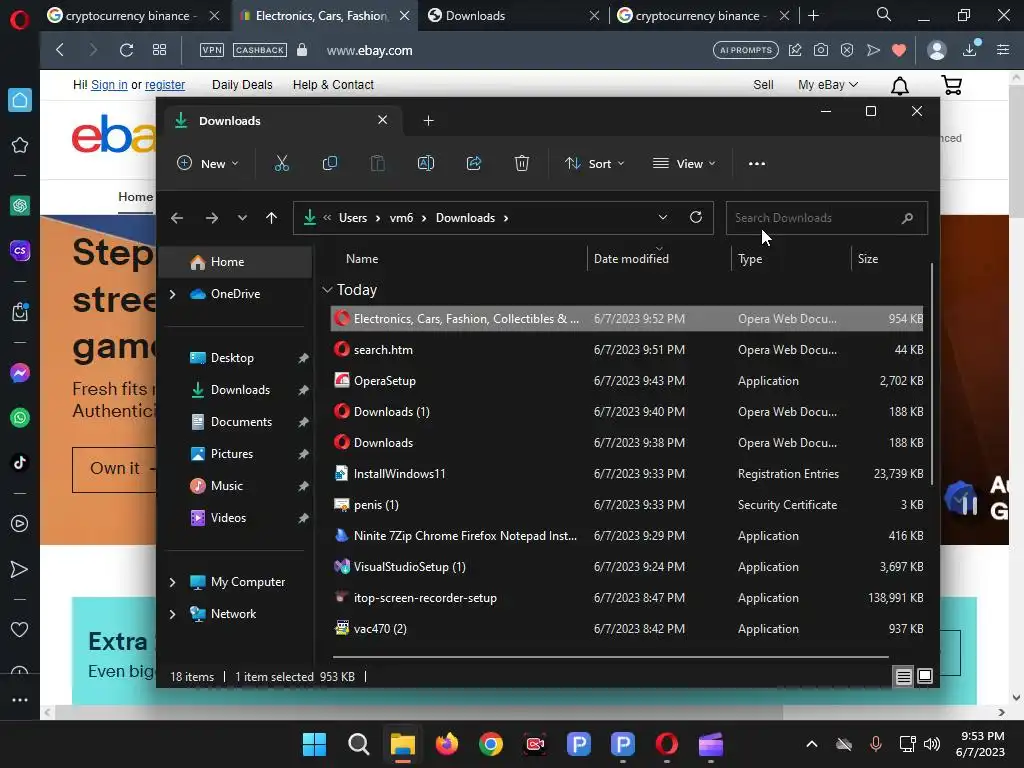
Task: Open Chrome from the taskbar
Action: coord(490,744)
